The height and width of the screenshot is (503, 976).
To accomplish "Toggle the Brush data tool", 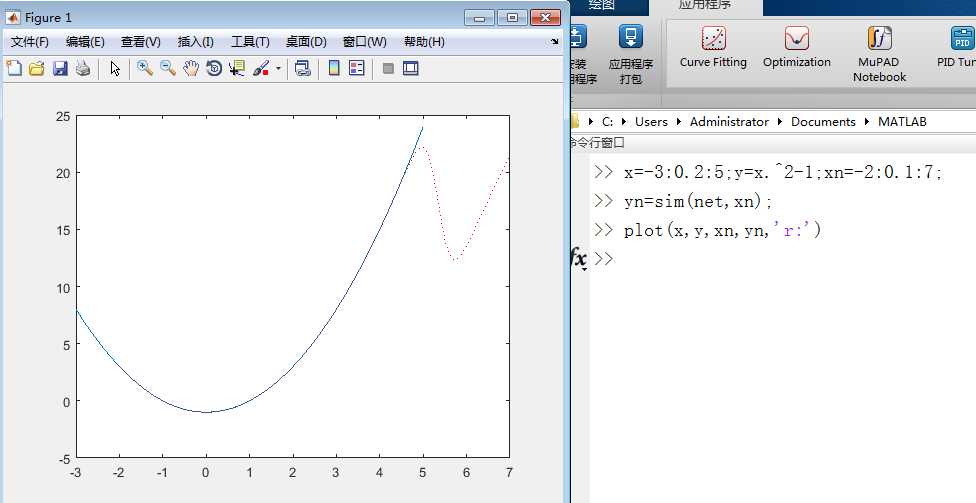I will point(261,68).
